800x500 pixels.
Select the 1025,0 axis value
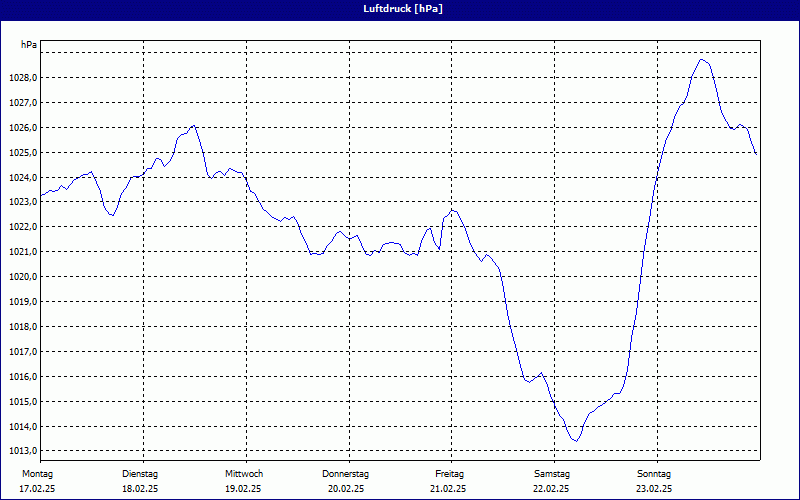click(x=23, y=153)
